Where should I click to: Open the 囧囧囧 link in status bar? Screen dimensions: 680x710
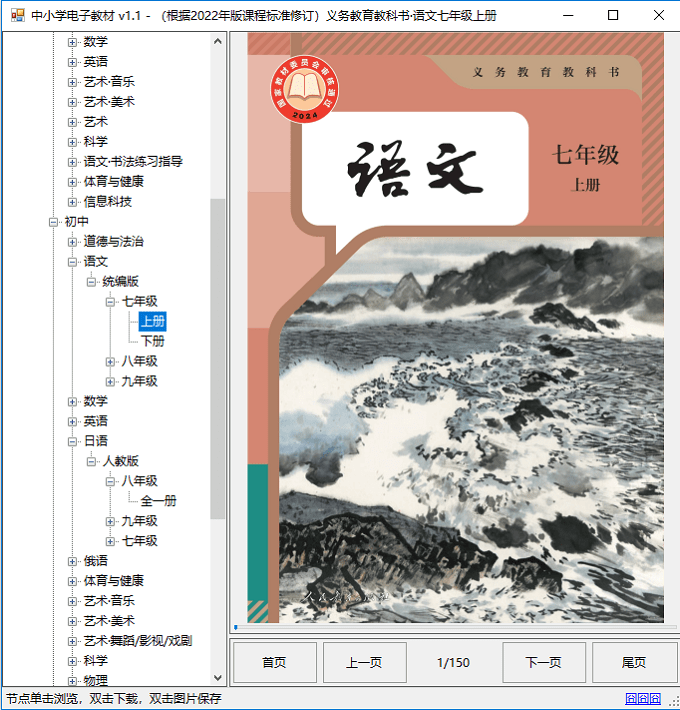pyautogui.click(x=642, y=699)
